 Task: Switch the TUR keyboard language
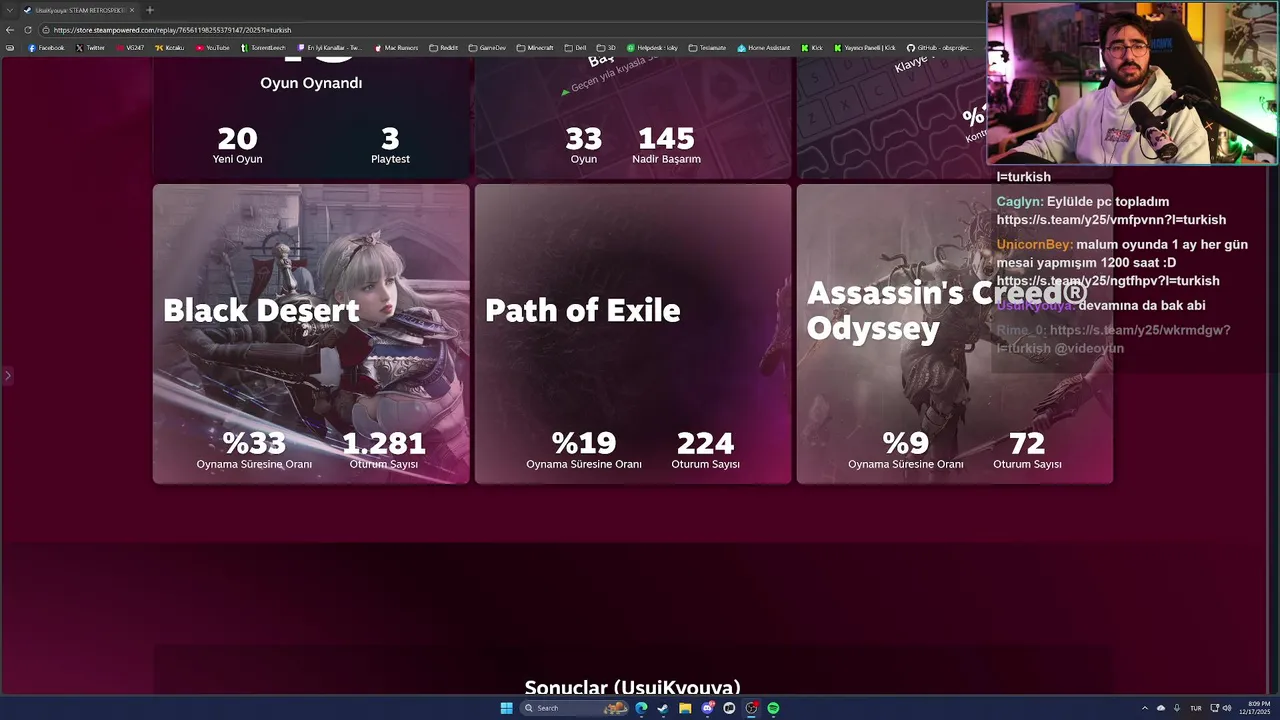point(1195,708)
